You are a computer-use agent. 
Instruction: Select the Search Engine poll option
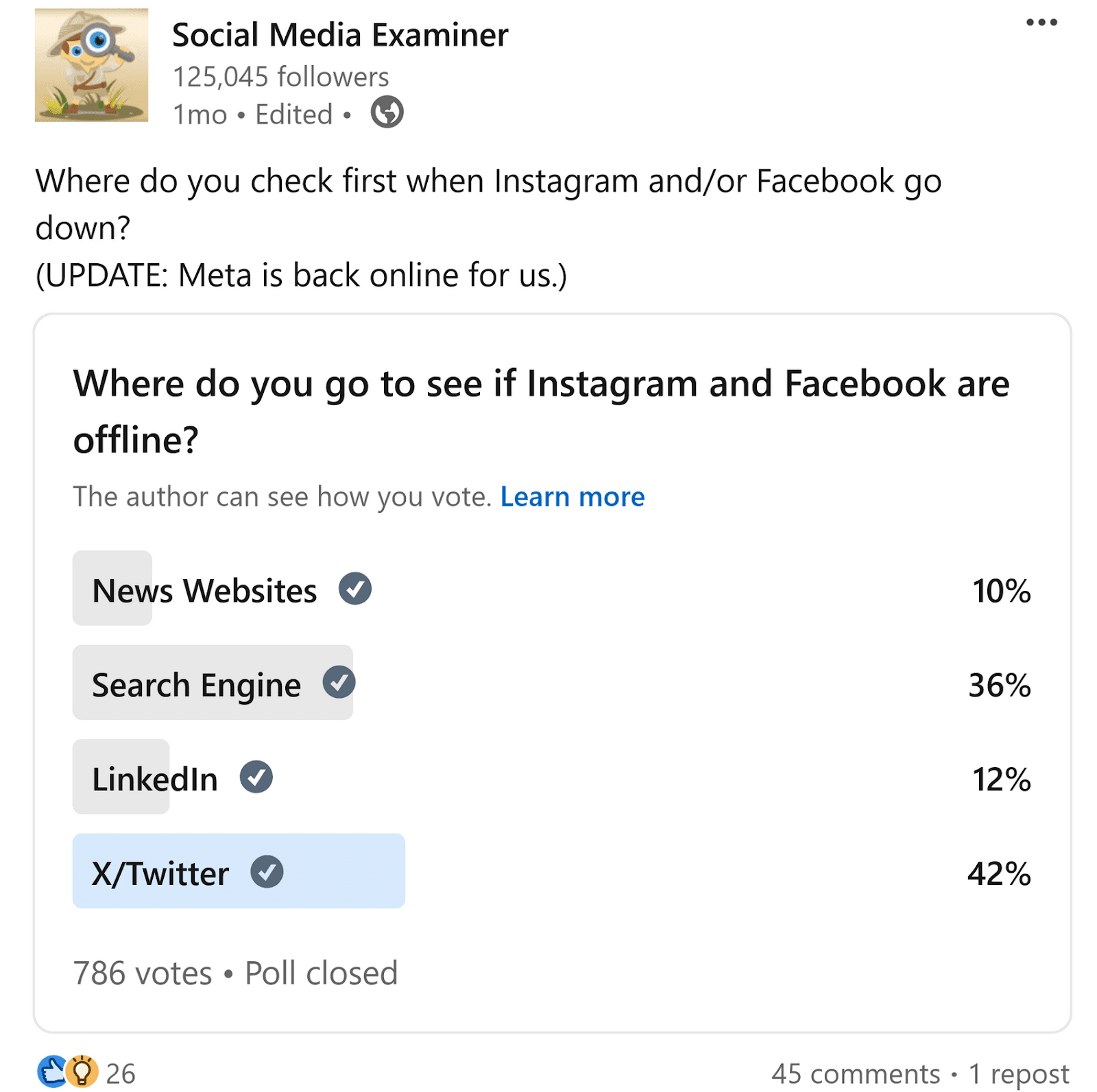click(x=197, y=683)
